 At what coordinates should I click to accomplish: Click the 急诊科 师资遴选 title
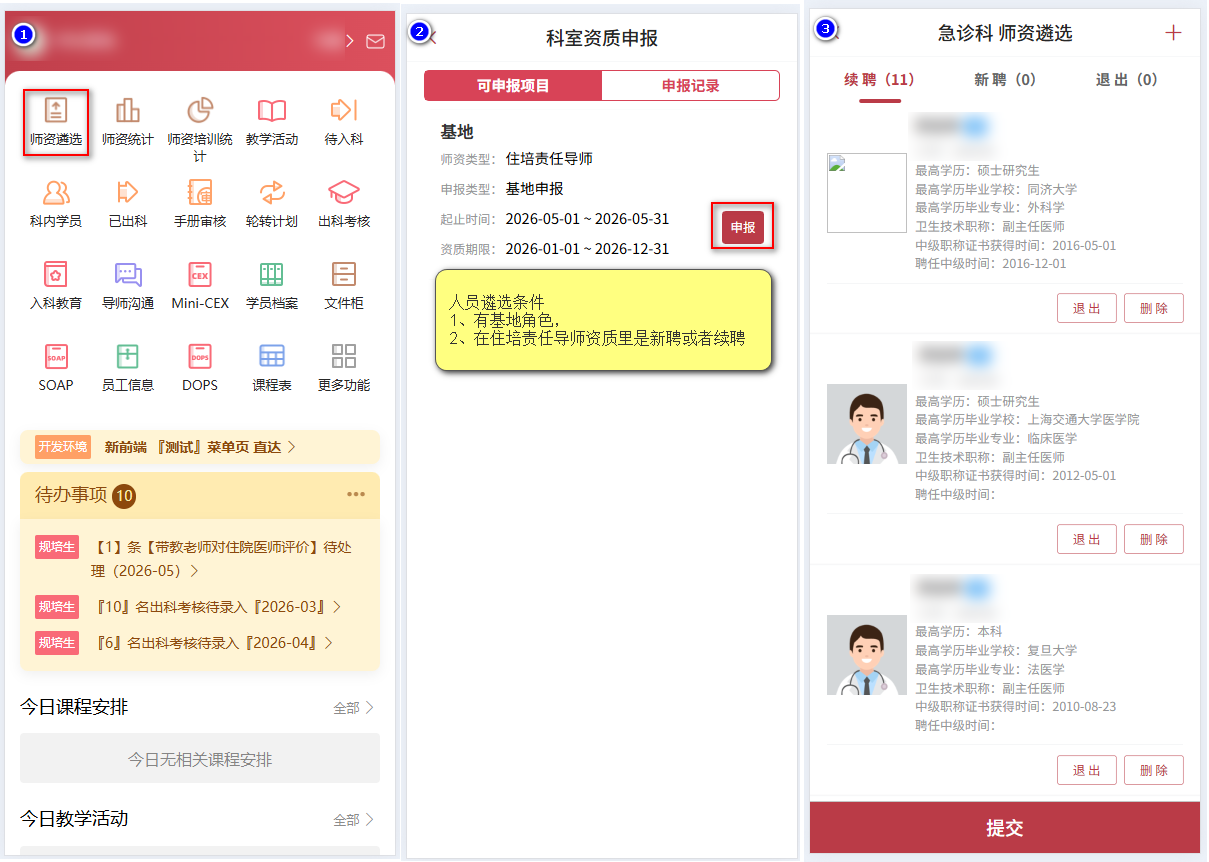[x=1005, y=34]
